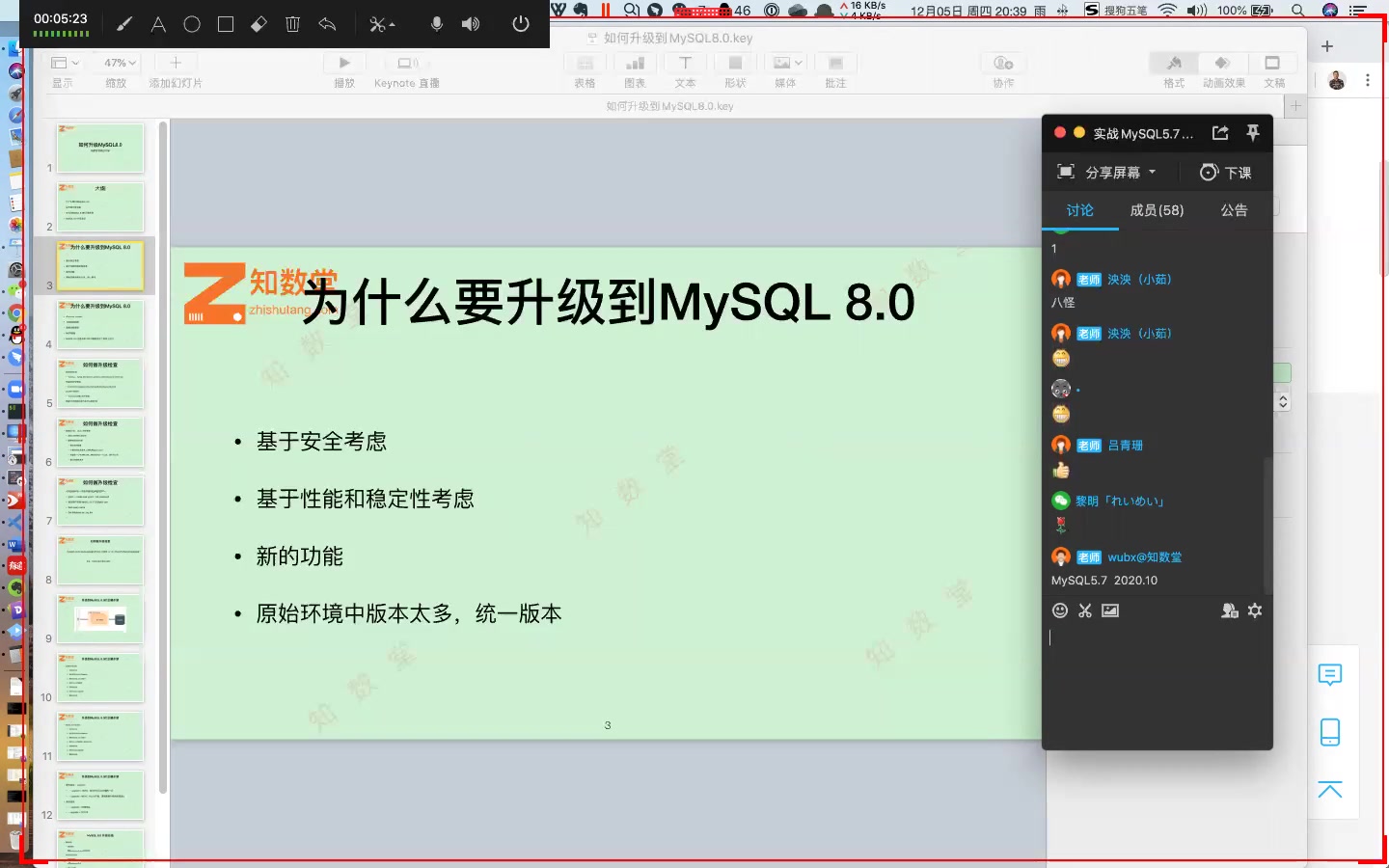Viewport: 1389px width, 868px height.
Task: Click the power button to stop recording
Action: [x=521, y=24]
